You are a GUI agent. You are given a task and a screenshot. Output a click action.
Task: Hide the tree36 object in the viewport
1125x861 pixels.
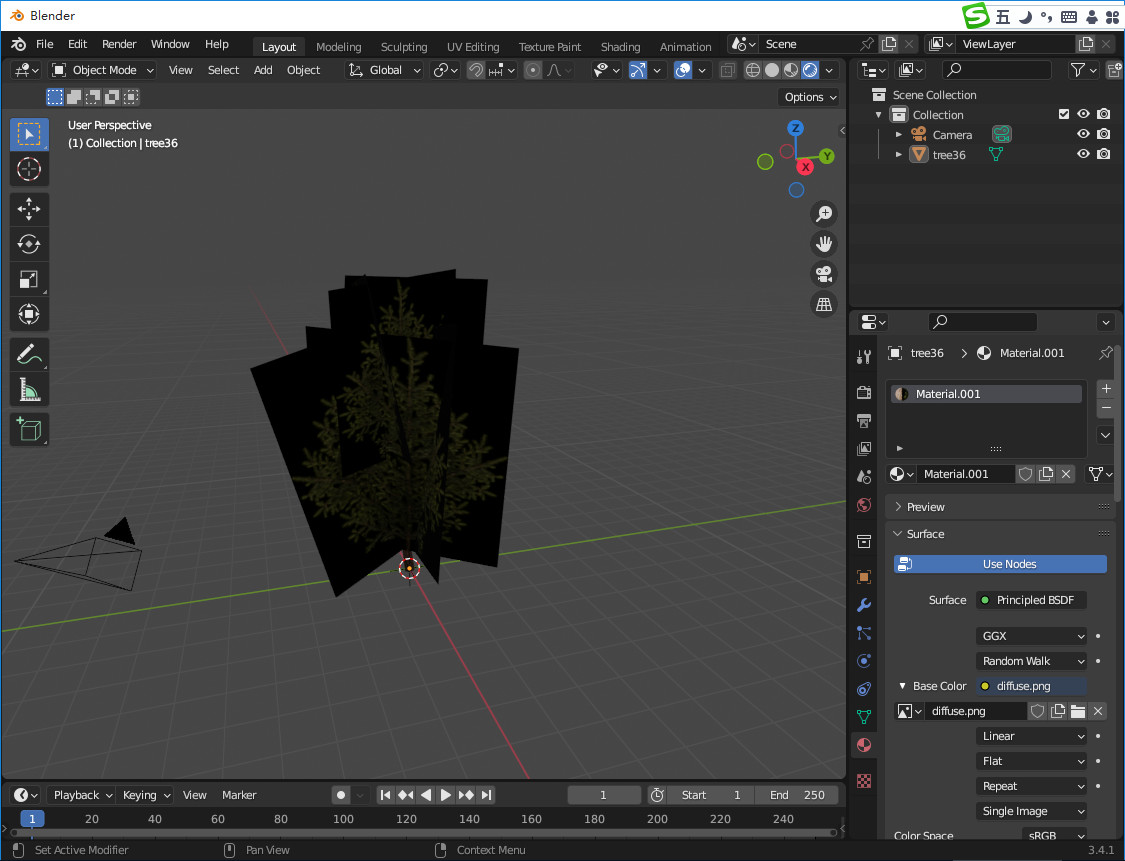pos(1083,154)
